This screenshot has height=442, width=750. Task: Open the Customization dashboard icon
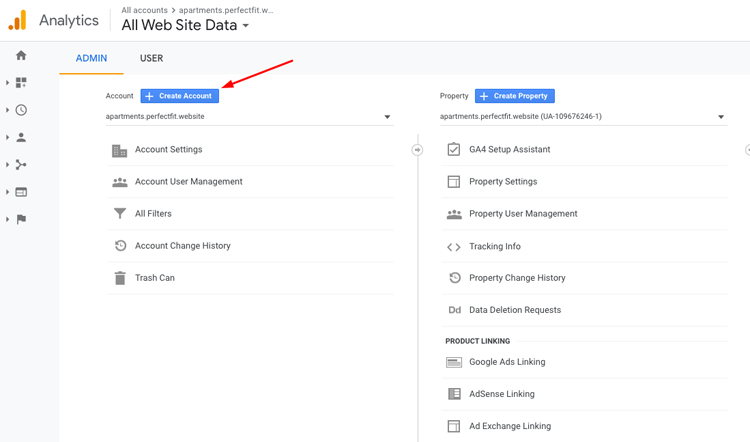click(21, 83)
